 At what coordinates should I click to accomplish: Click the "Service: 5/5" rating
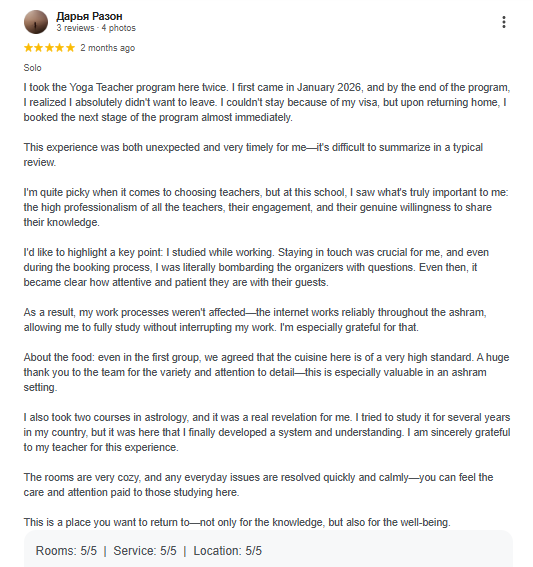pyautogui.click(x=145, y=551)
